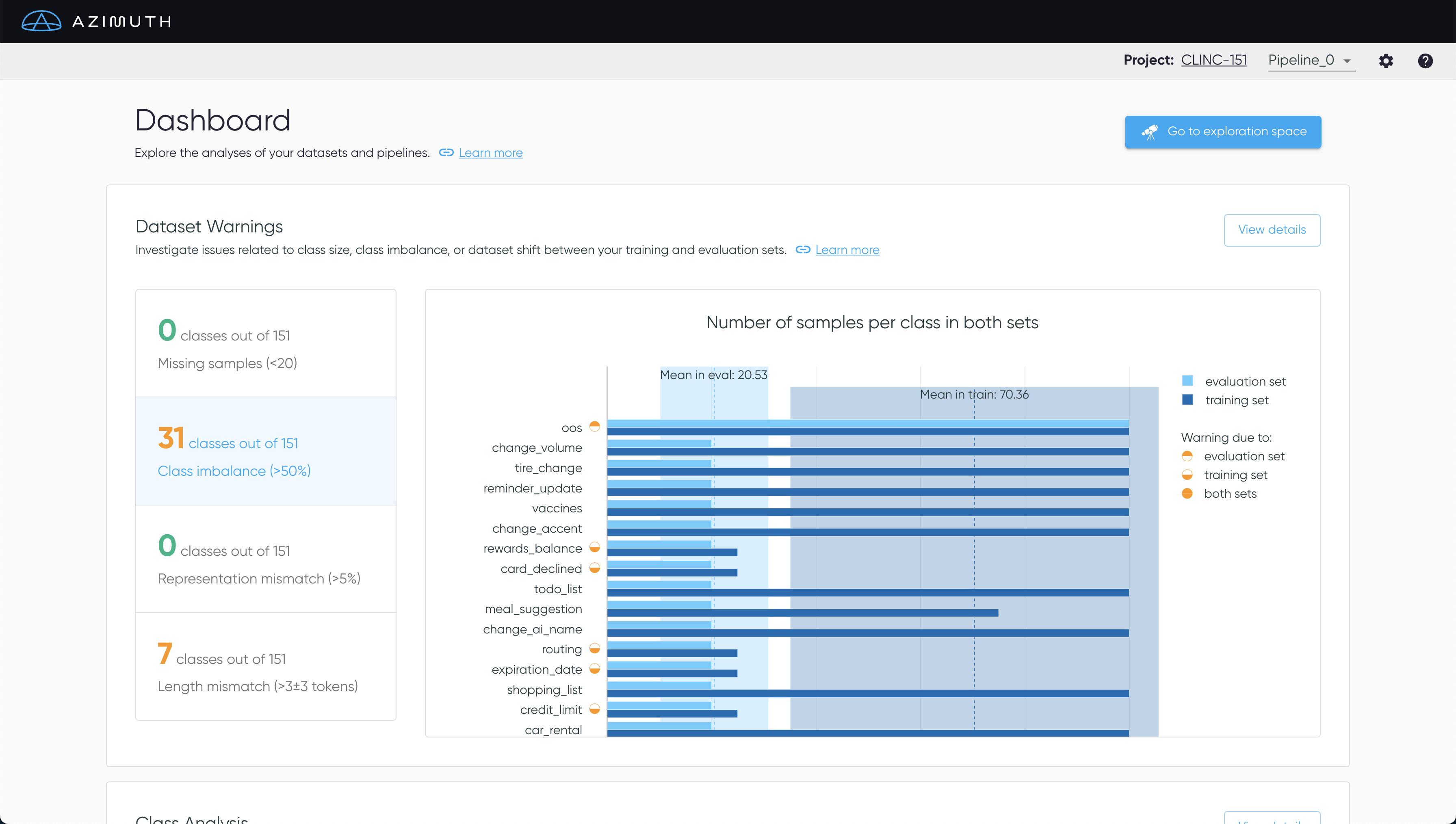
Task: Click View details in Dataset Warnings
Action: click(x=1272, y=230)
